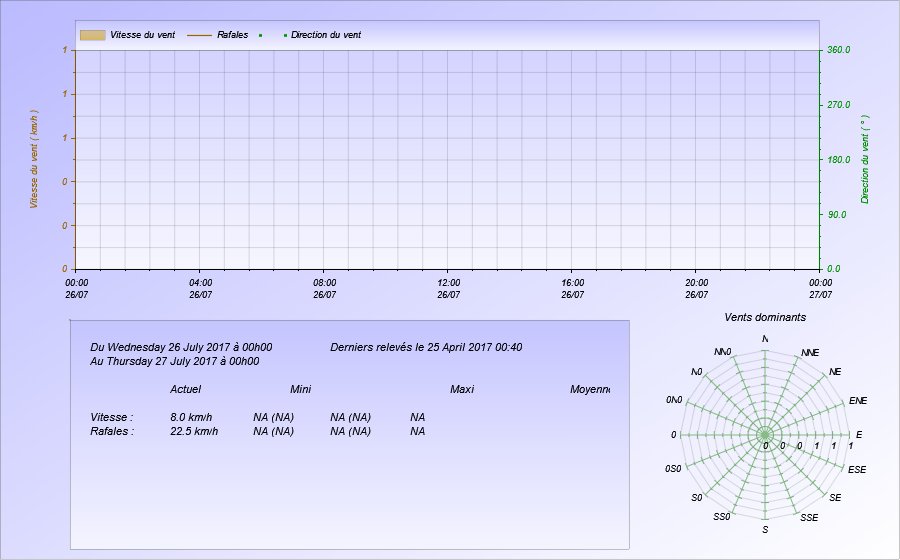Select the 'Rafales' legend label

232,35
